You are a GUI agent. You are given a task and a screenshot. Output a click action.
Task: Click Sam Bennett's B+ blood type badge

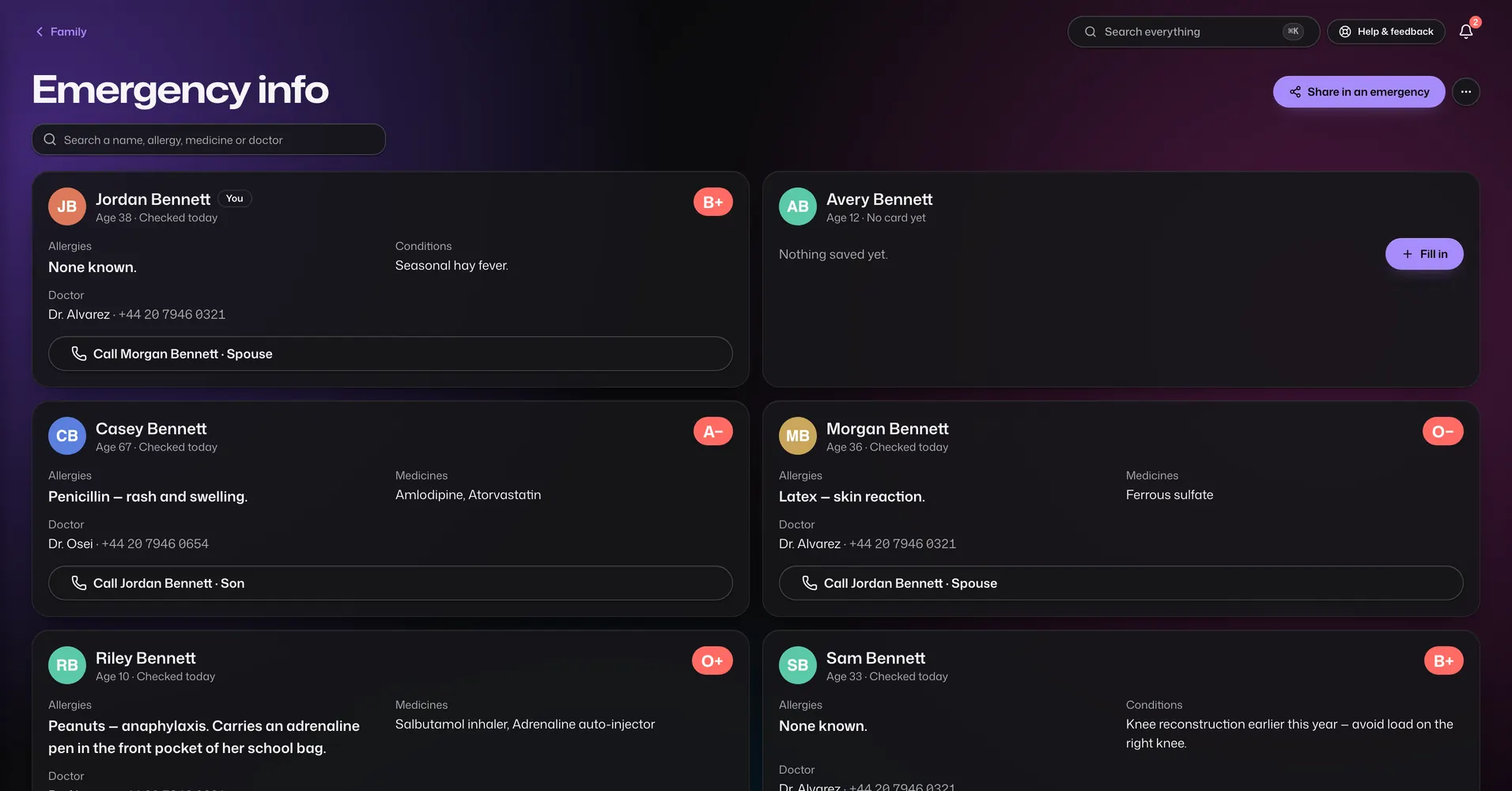coord(1444,660)
